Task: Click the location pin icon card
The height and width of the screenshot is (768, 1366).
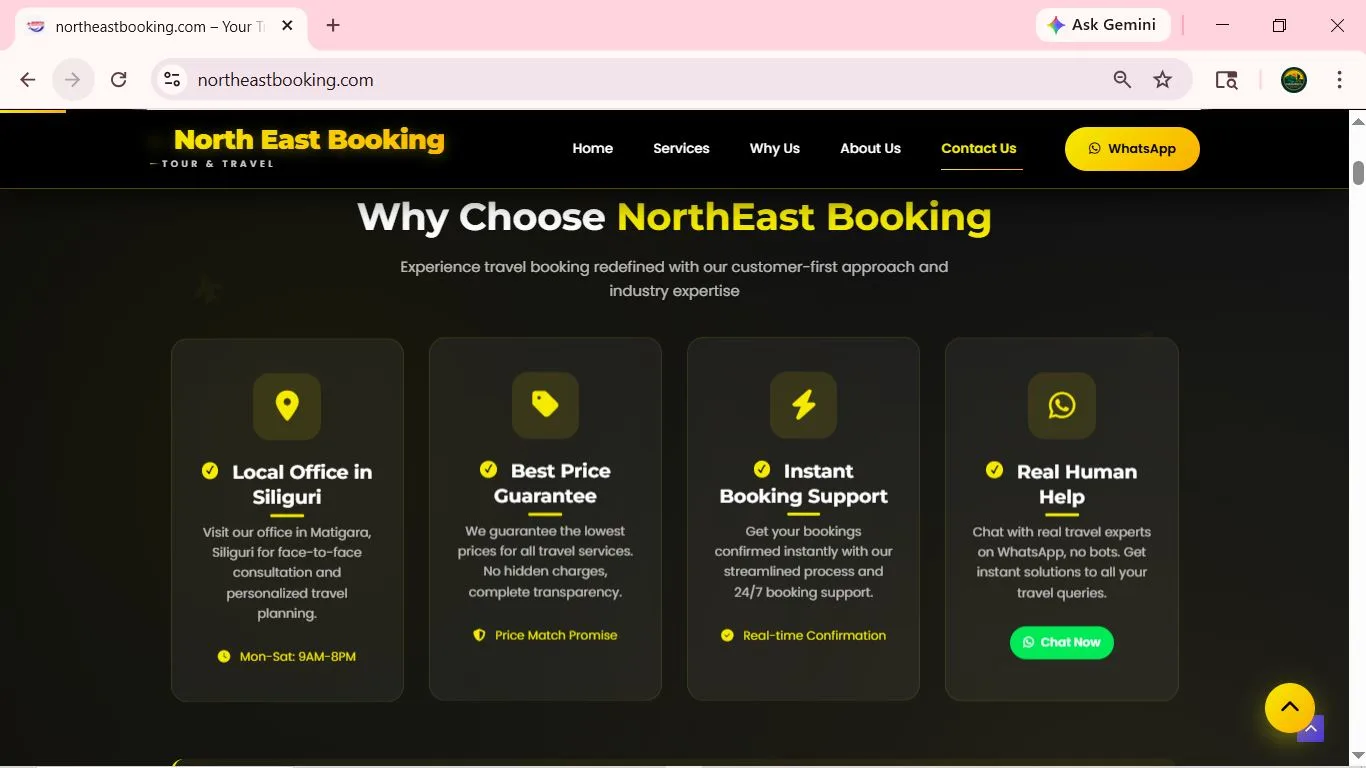Action: pos(287,406)
